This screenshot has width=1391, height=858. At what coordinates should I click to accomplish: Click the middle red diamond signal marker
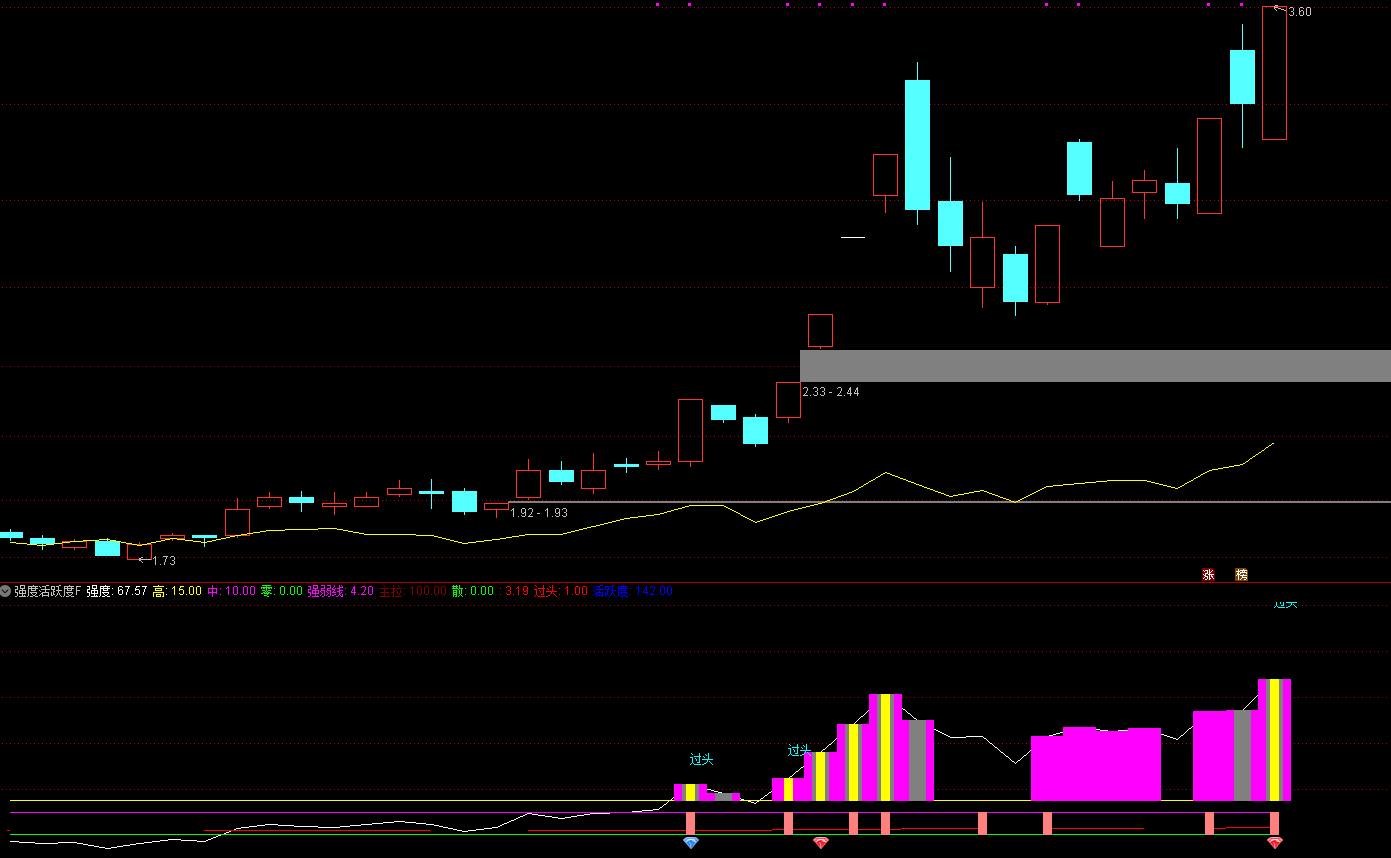821,843
